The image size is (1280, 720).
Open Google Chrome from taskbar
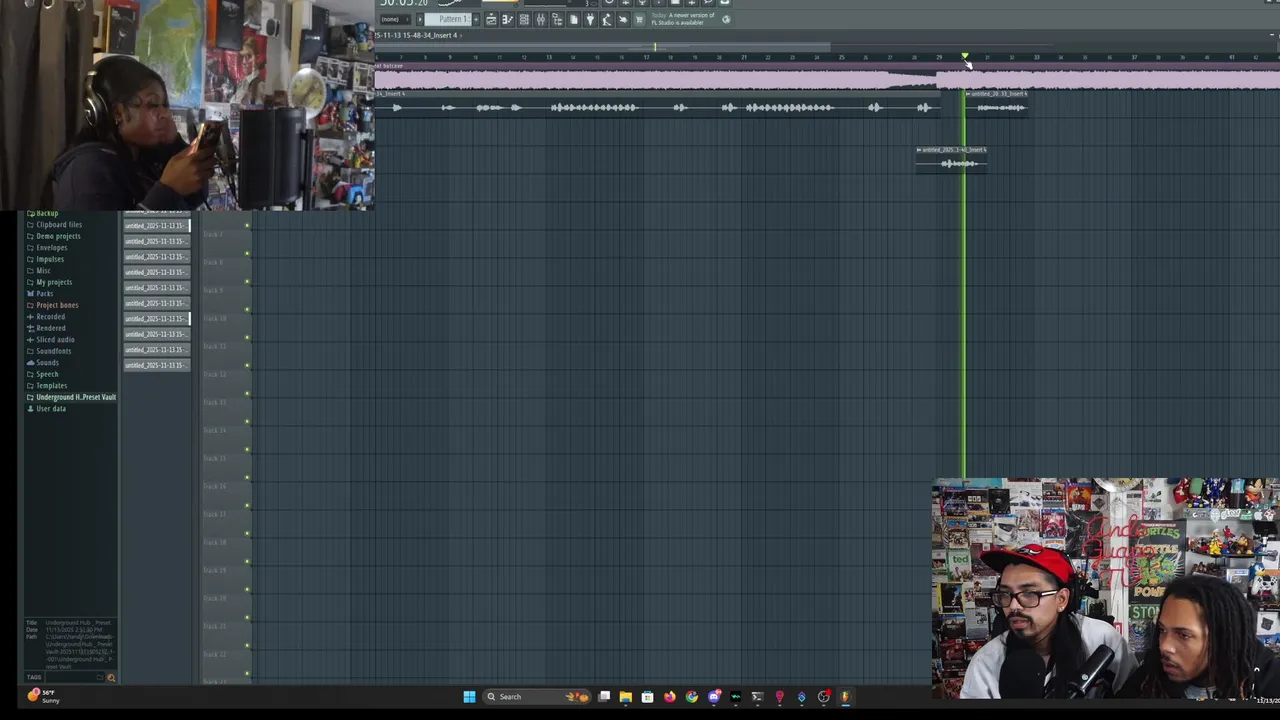692,697
